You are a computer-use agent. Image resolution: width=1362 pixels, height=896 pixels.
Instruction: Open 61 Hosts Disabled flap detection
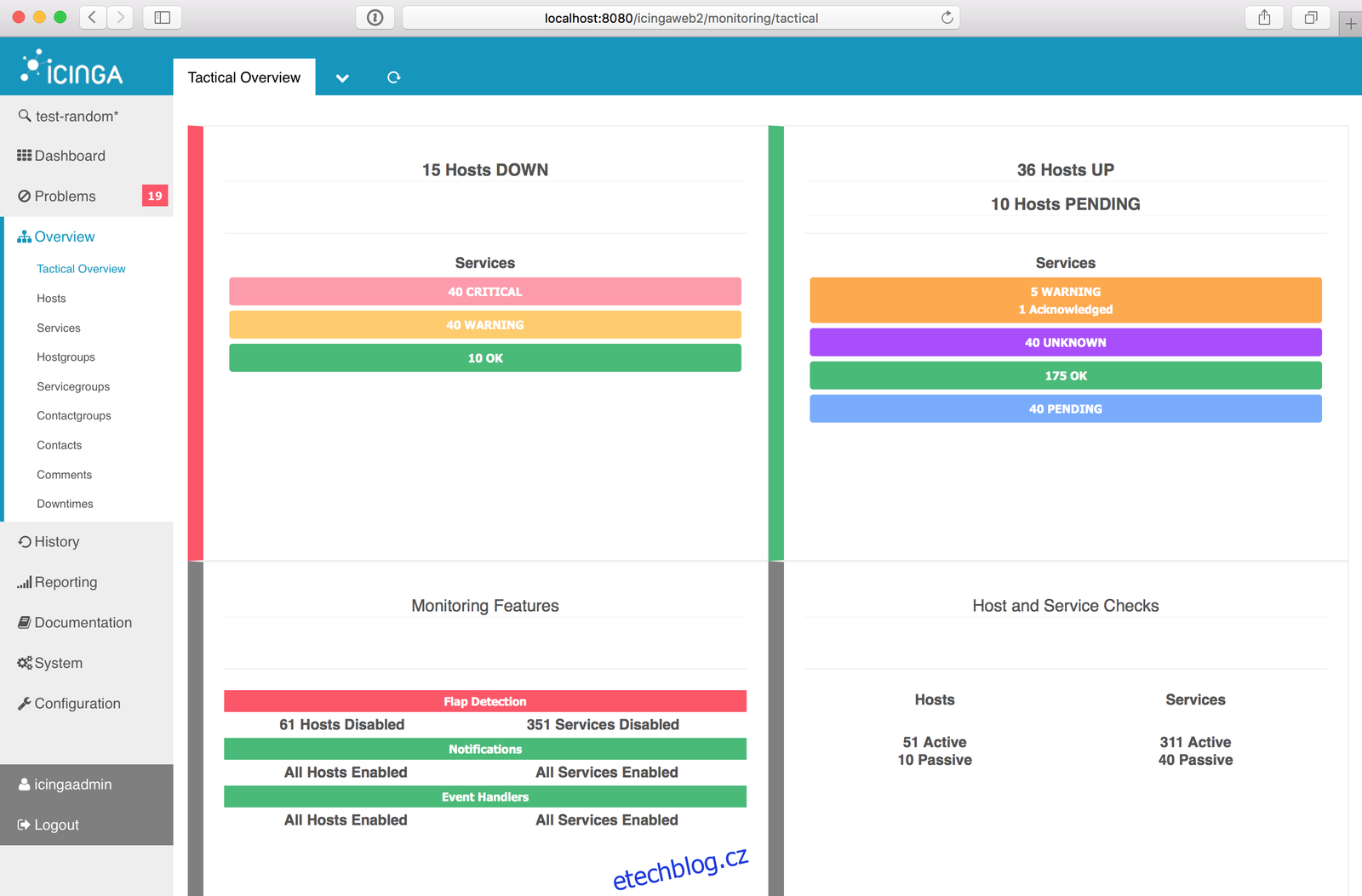(342, 725)
